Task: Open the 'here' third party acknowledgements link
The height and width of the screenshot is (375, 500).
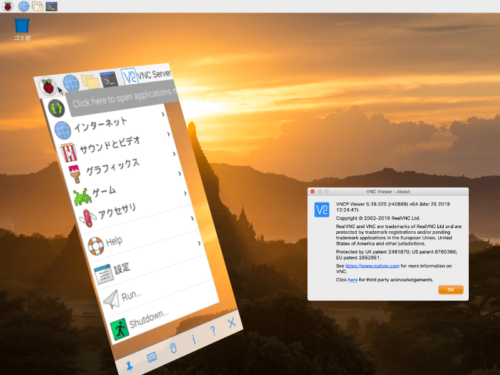Action: click(353, 280)
